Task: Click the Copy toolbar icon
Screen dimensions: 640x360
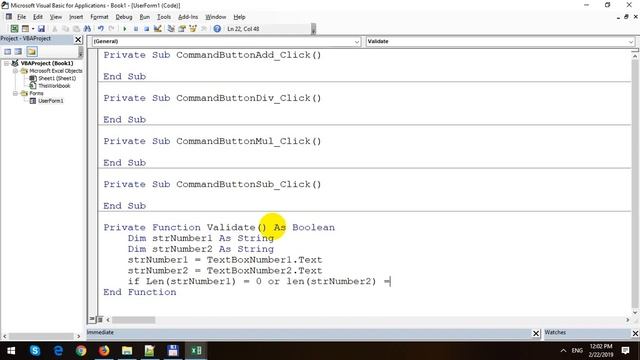Action: (65, 29)
